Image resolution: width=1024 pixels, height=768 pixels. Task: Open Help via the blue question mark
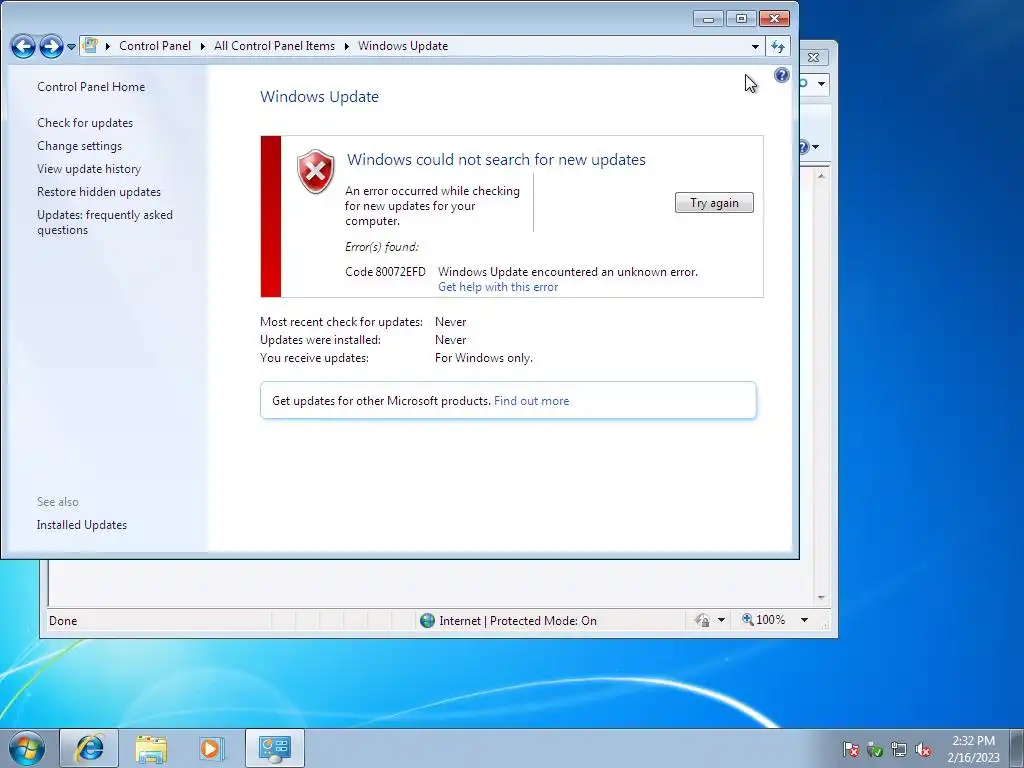coord(782,75)
